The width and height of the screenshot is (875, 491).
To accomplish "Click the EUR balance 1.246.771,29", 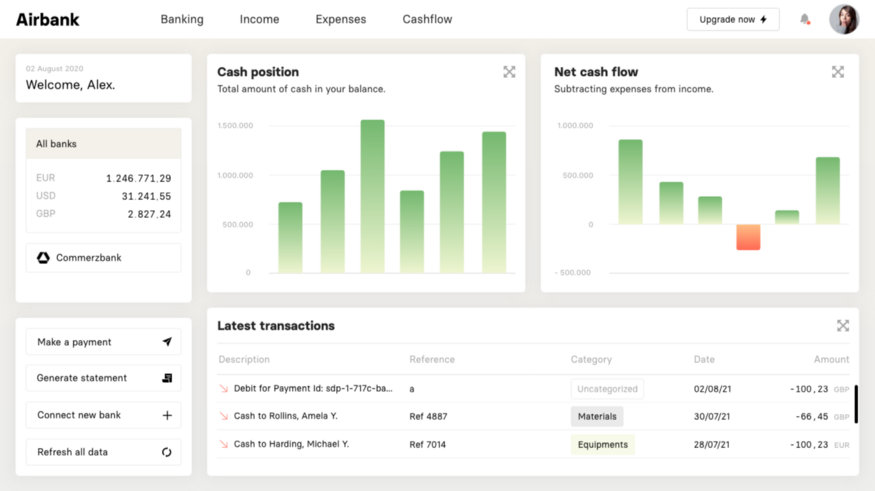I will 138,178.
